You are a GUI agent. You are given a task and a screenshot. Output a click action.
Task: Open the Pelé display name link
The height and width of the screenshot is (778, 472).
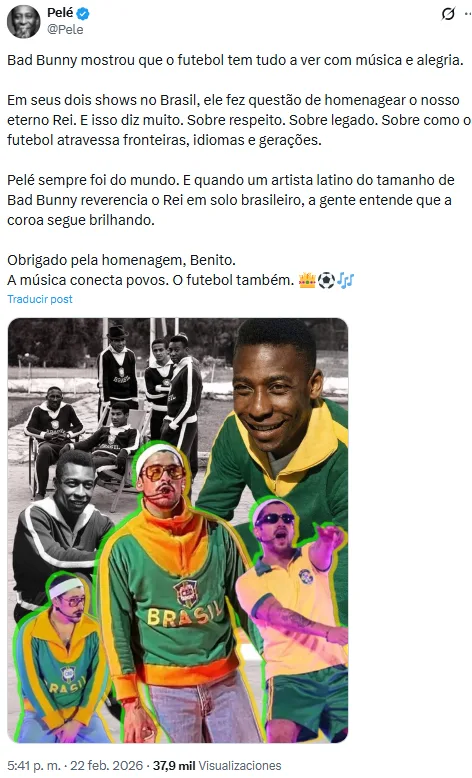[x=60, y=13]
